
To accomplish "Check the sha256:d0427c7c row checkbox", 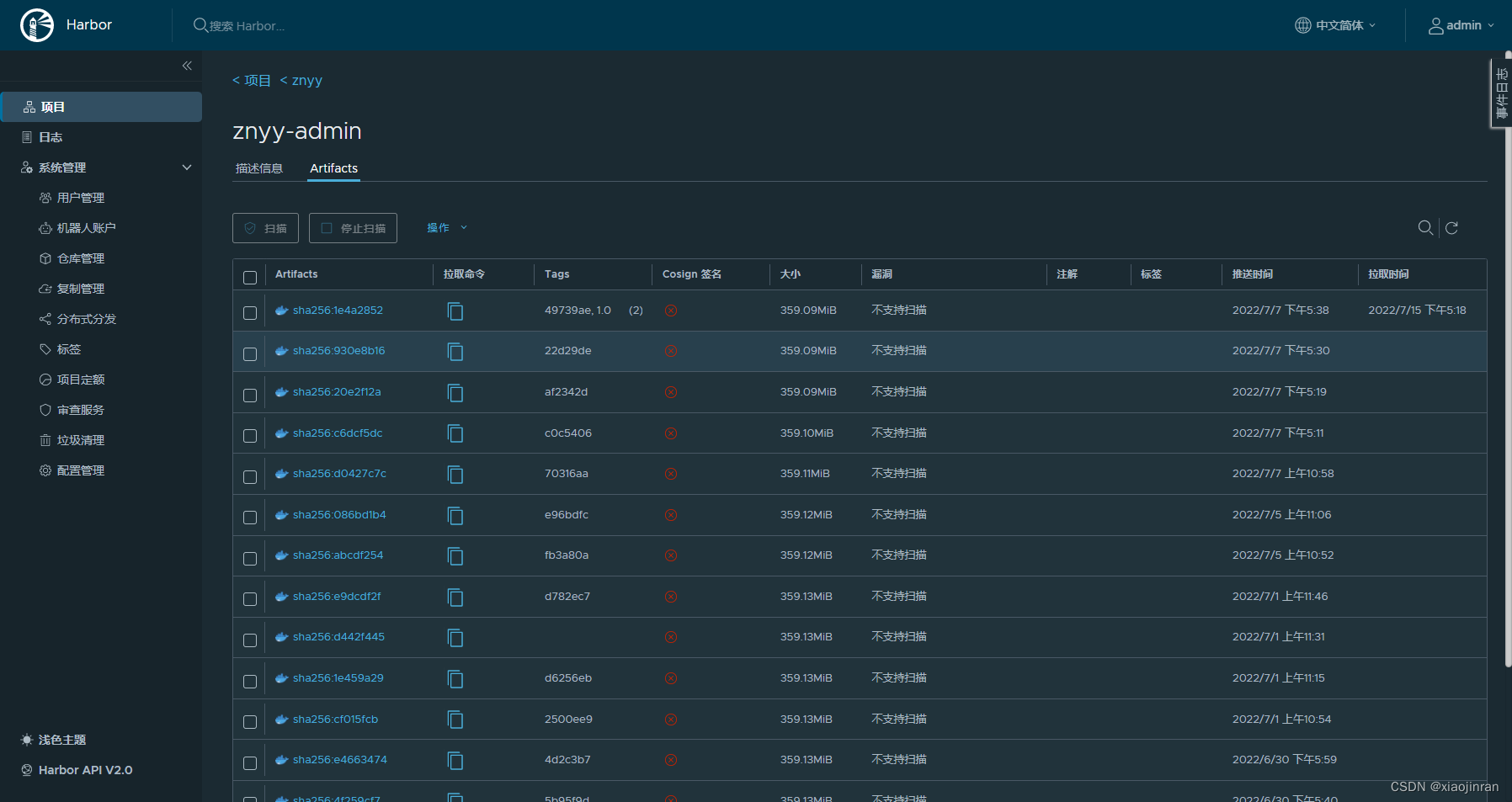I will point(250,477).
